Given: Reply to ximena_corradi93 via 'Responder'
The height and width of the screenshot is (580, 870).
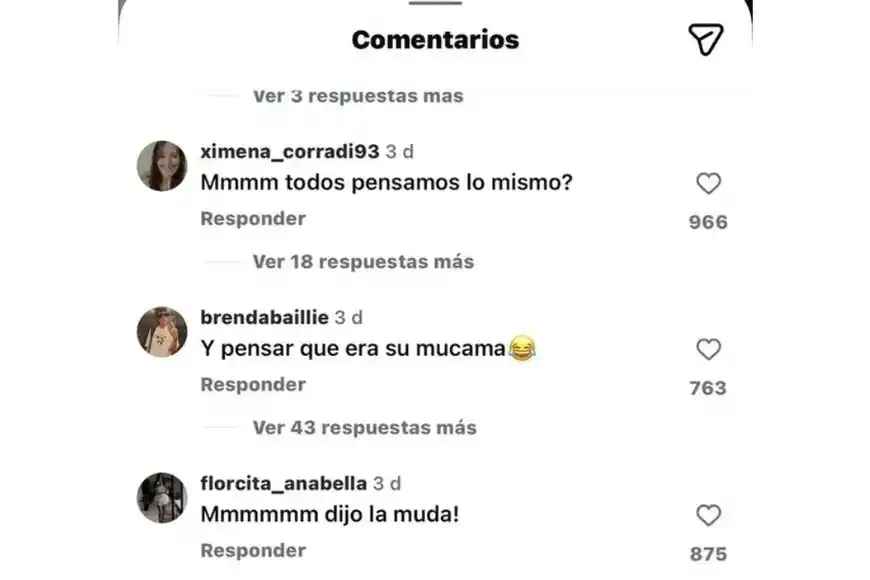Looking at the screenshot, I should click(253, 218).
